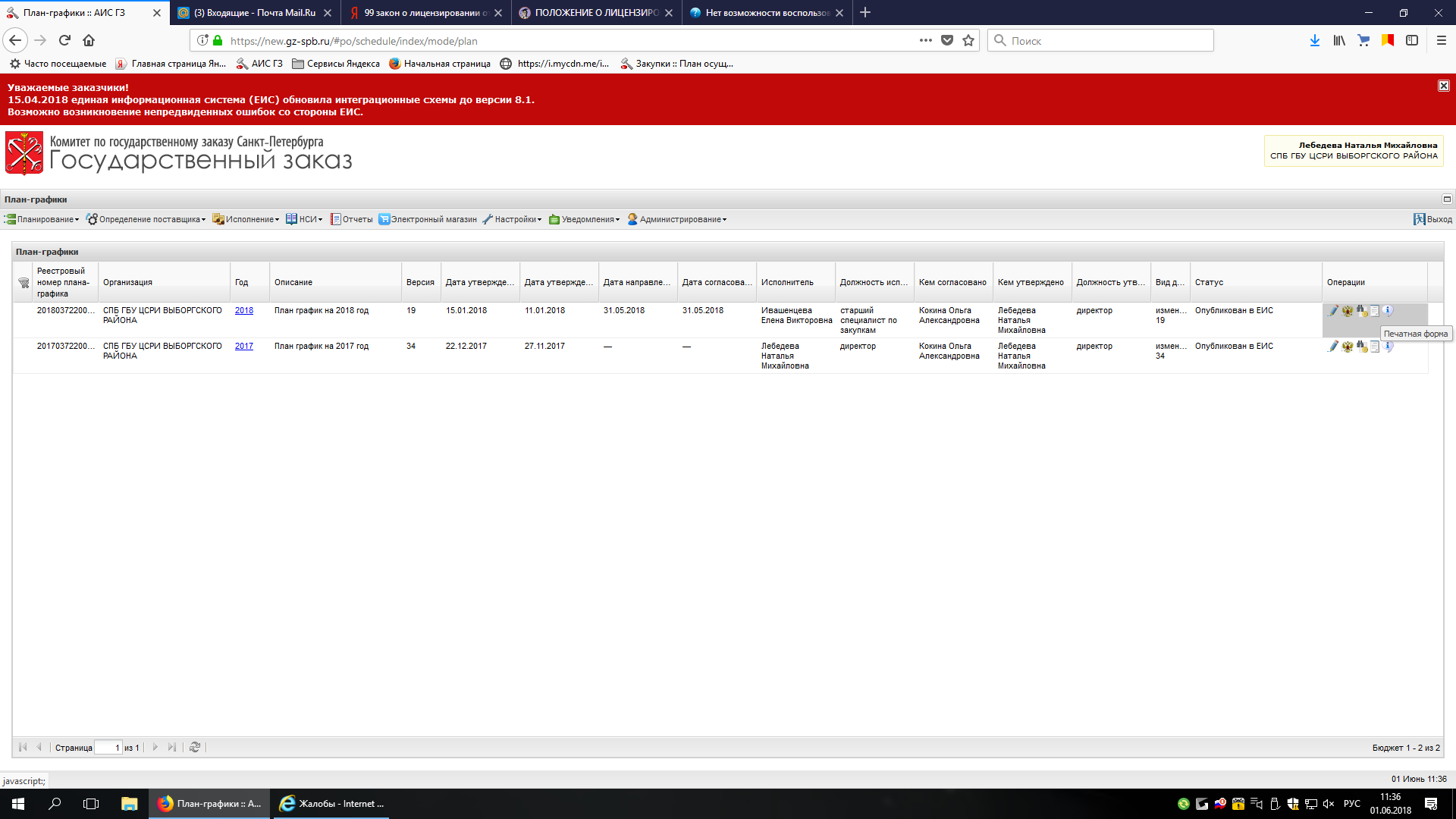The height and width of the screenshot is (819, 1456).
Task: Open the print form document icon for 2018
Action: [1375, 311]
